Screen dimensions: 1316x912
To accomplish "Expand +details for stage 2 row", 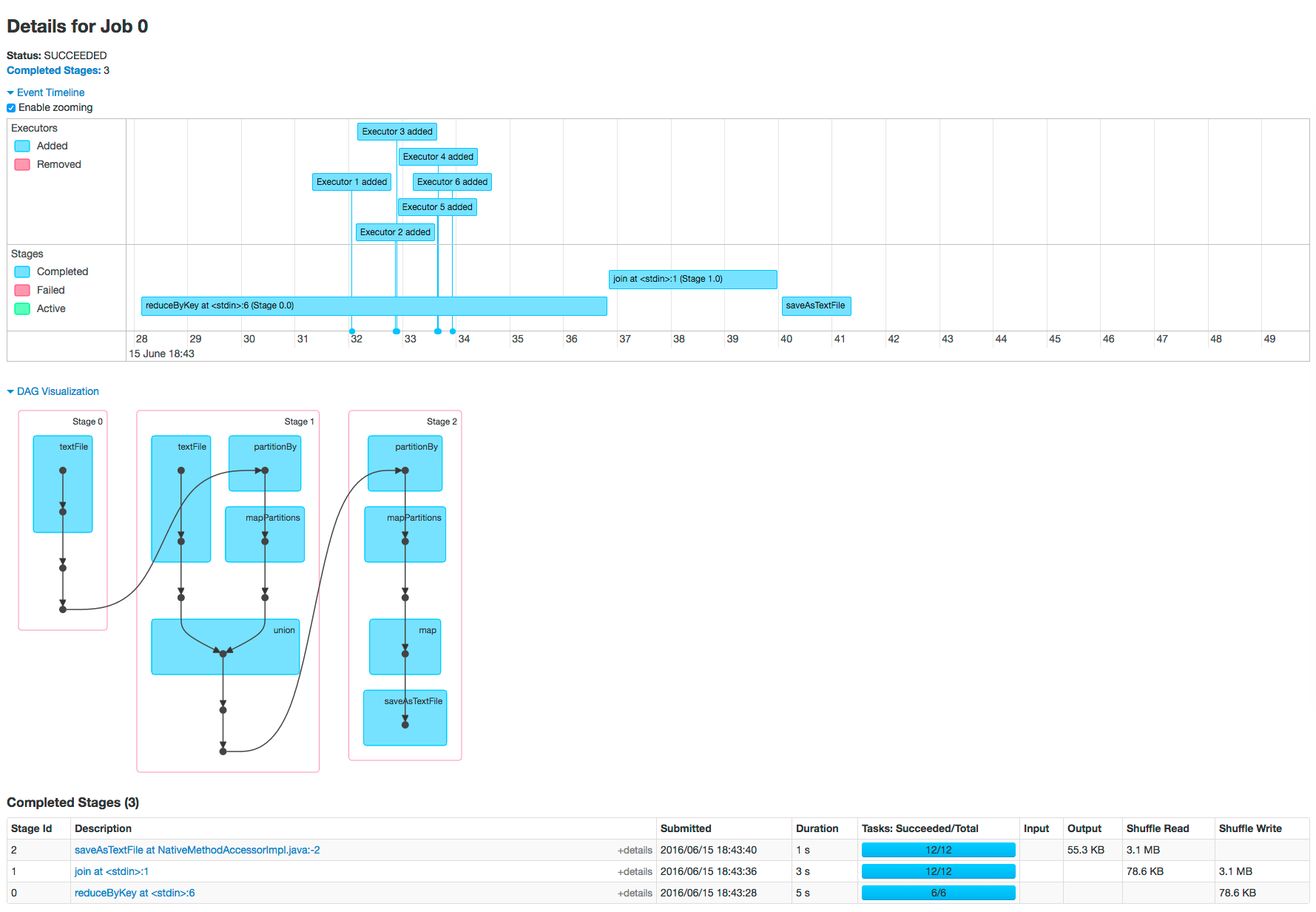I will [x=635, y=851].
